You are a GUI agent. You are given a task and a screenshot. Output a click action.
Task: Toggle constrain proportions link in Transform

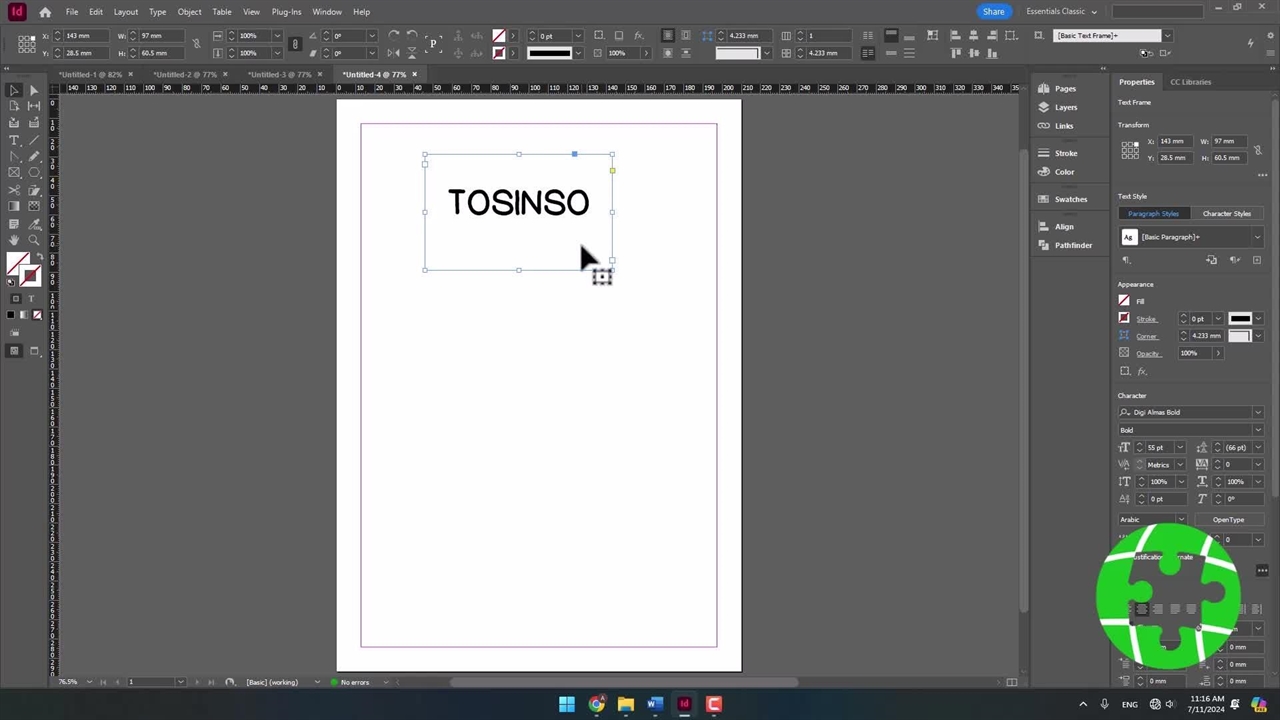pos(1257,150)
